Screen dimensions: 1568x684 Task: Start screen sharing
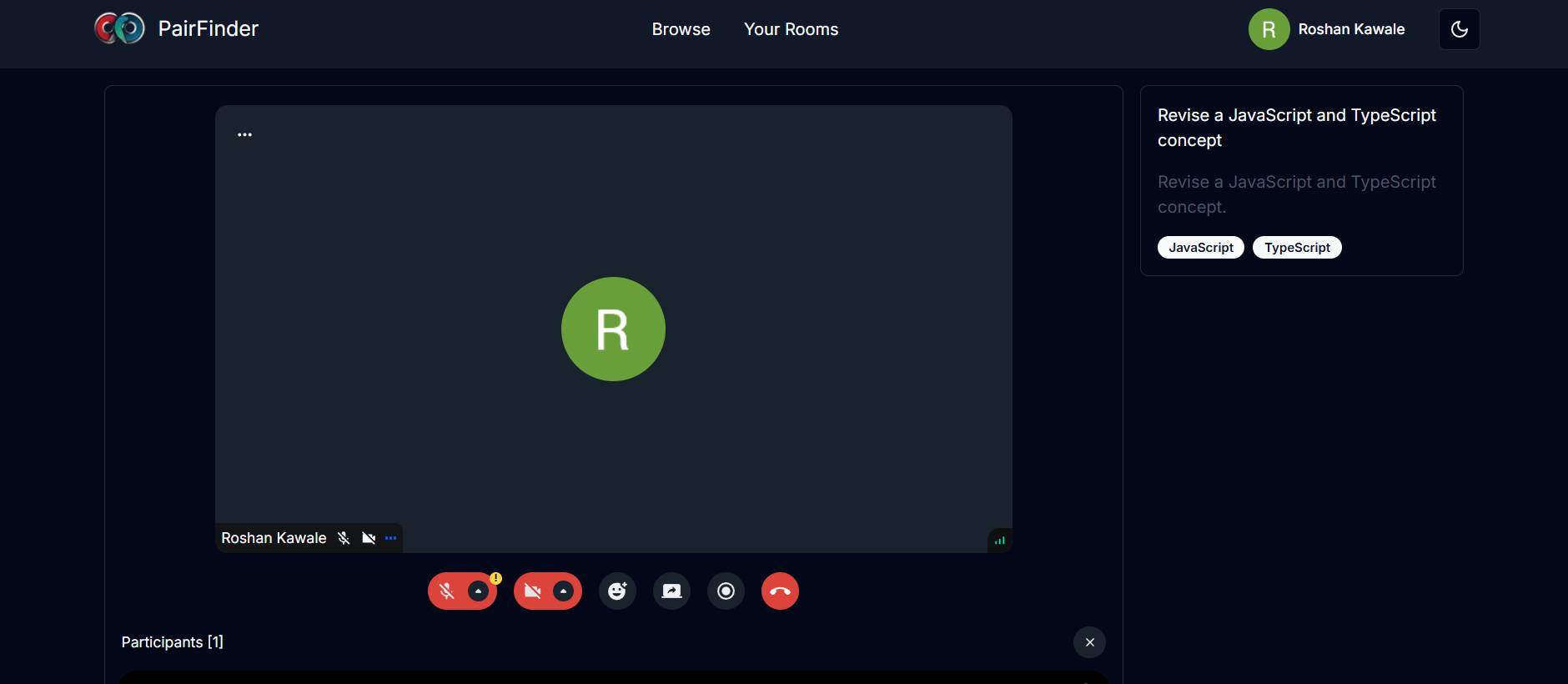(671, 591)
